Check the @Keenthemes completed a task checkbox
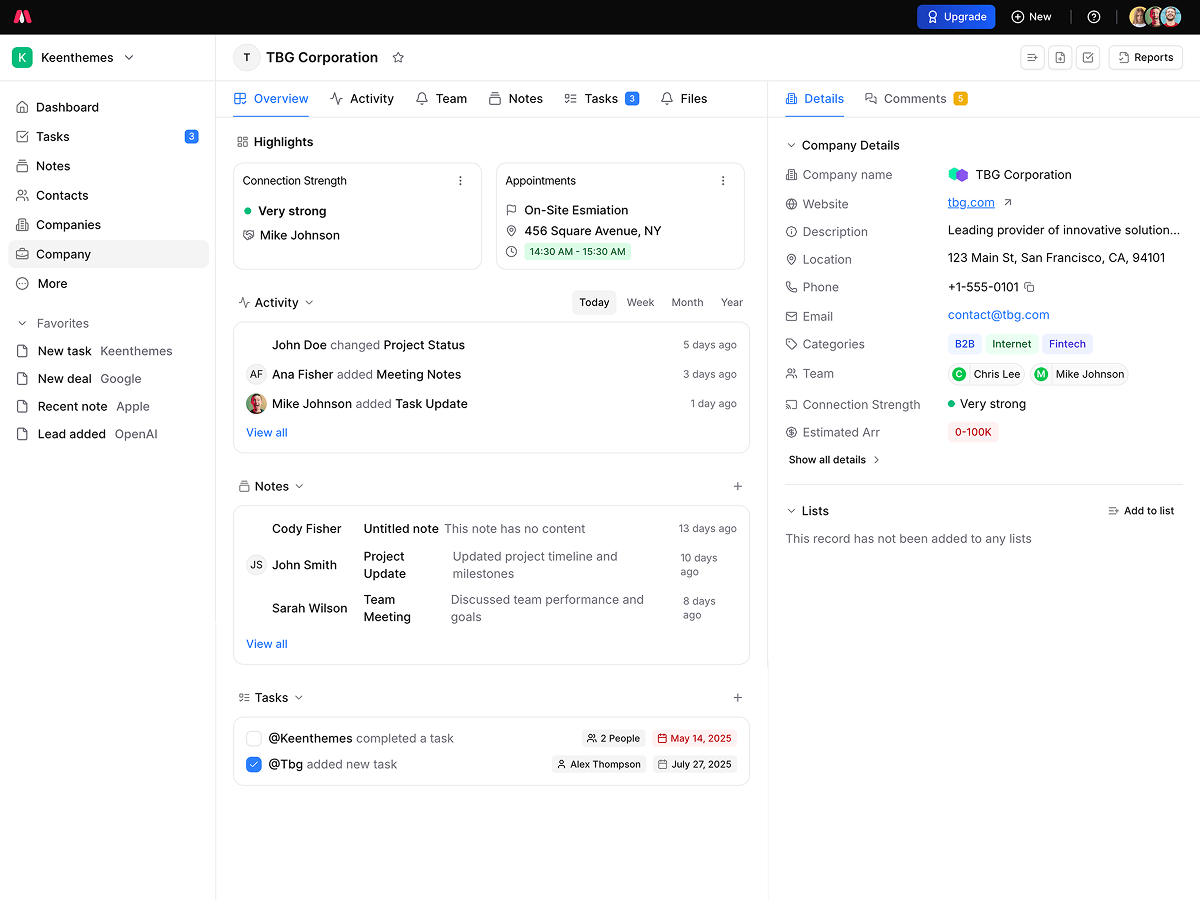1200x900 pixels. (x=254, y=739)
